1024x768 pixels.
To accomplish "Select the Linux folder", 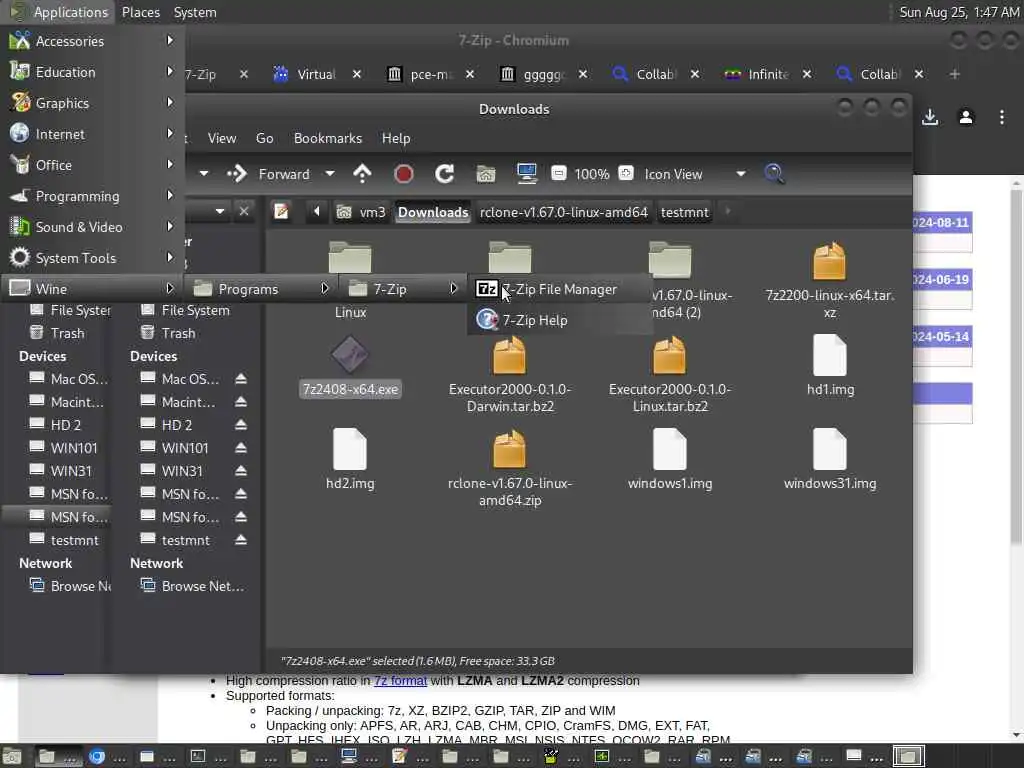I will pyautogui.click(x=350, y=259).
